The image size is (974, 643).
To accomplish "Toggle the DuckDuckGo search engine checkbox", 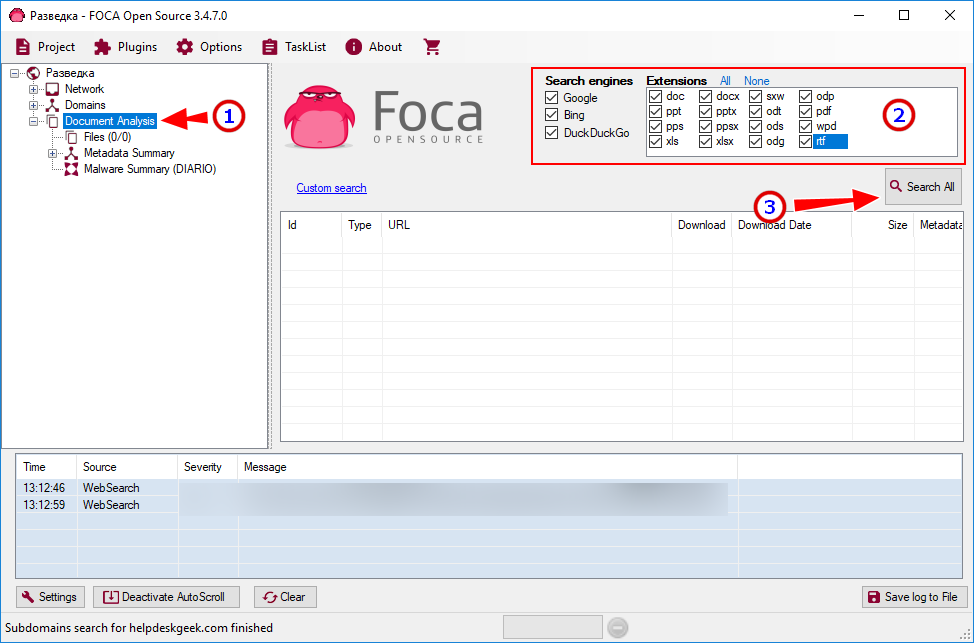I will click(551, 132).
